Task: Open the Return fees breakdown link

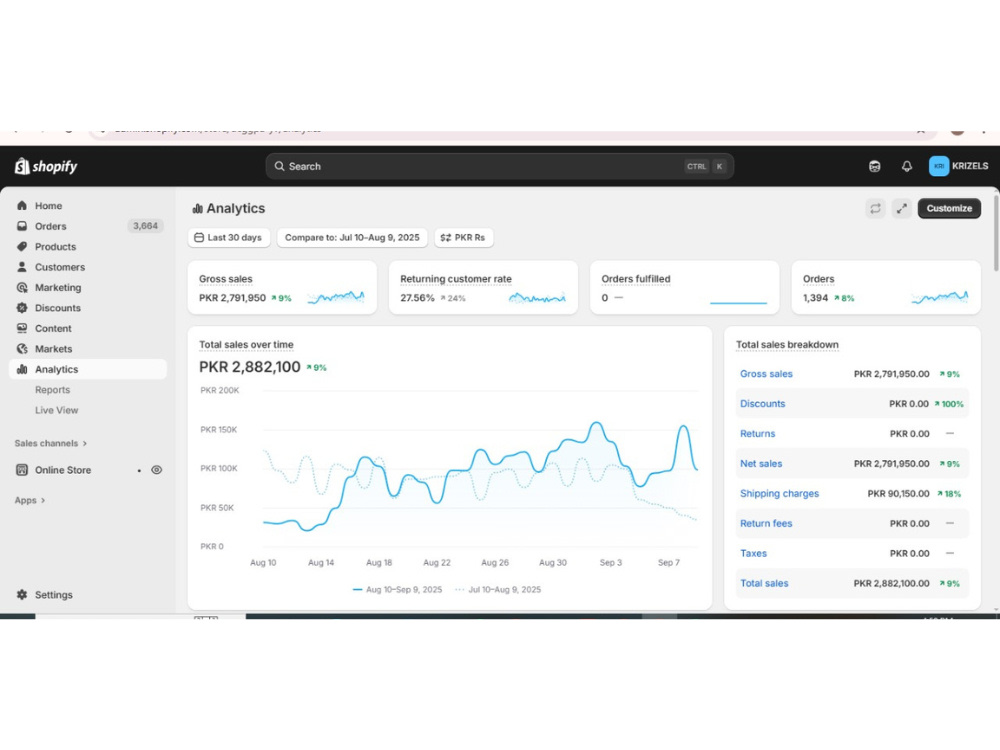Action: point(766,524)
